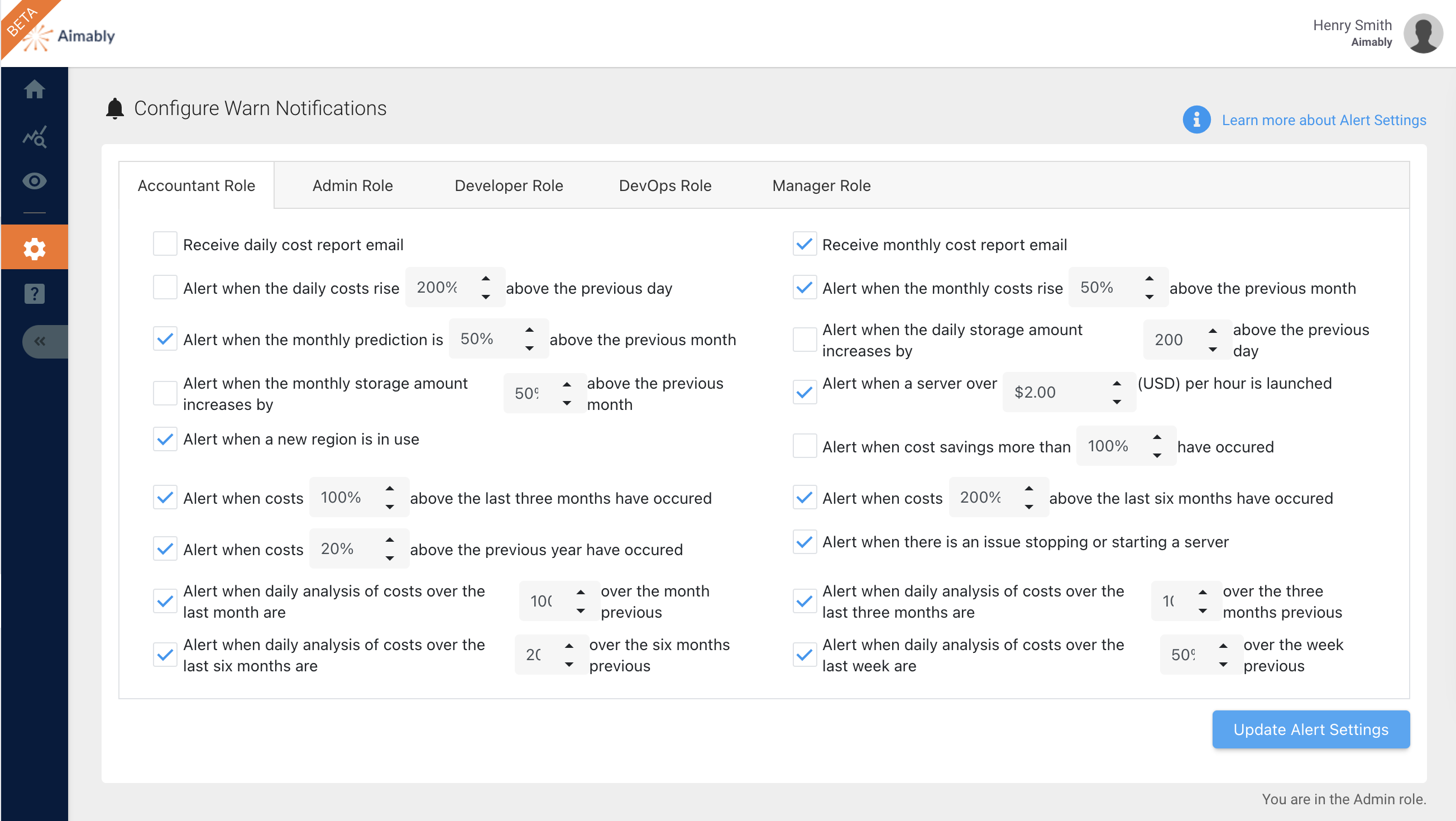
Task: Increase cost savings 100% value
Action: click(1157, 437)
